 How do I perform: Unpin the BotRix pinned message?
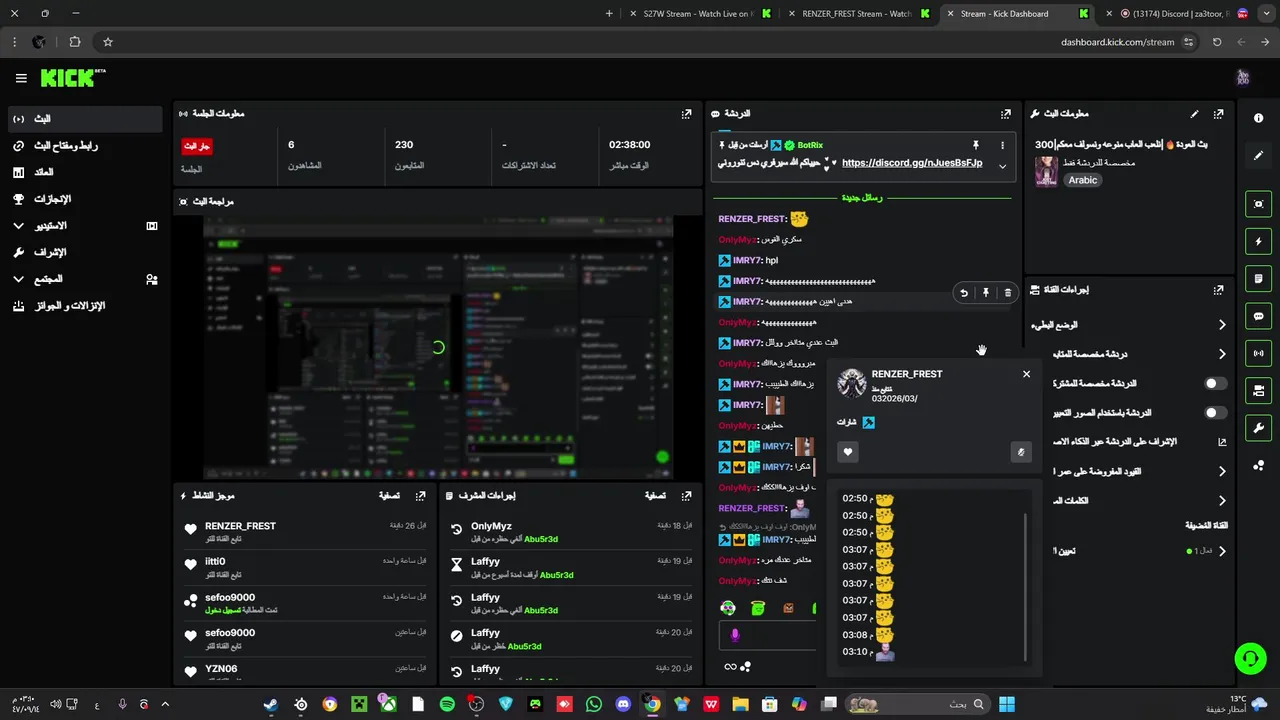coord(976,145)
